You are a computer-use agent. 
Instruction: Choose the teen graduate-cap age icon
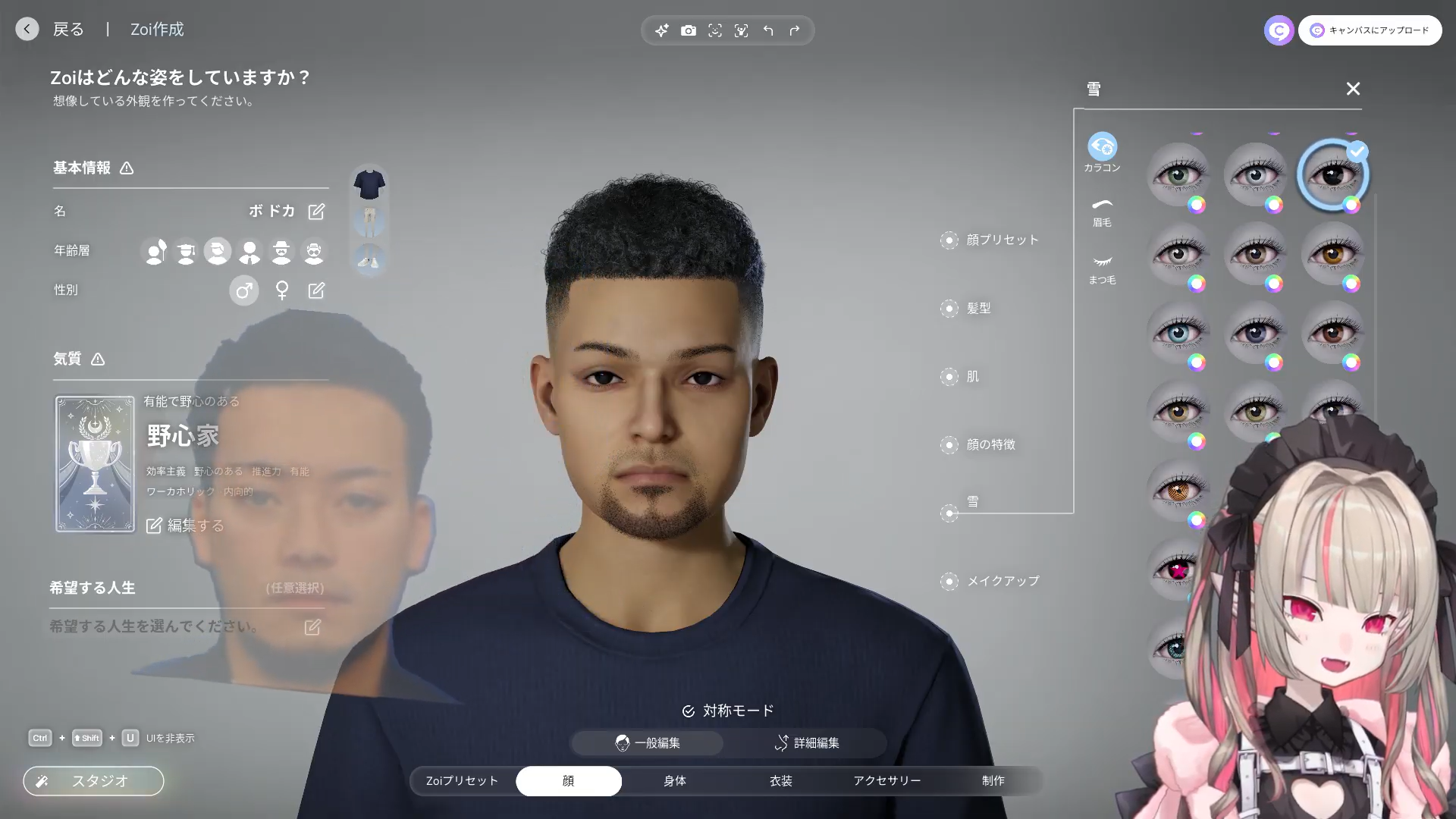click(x=186, y=251)
